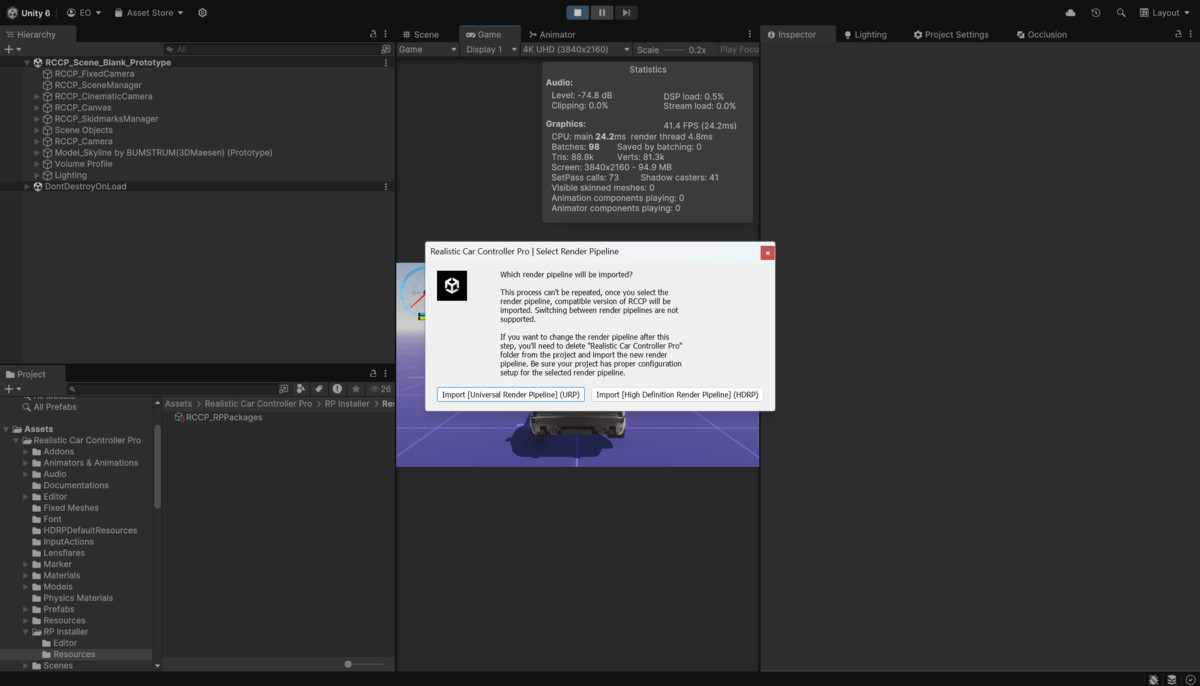Viewport: 1200px width, 686px height.
Task: Toggle the Hierarchy panel lock icon
Action: (373, 34)
